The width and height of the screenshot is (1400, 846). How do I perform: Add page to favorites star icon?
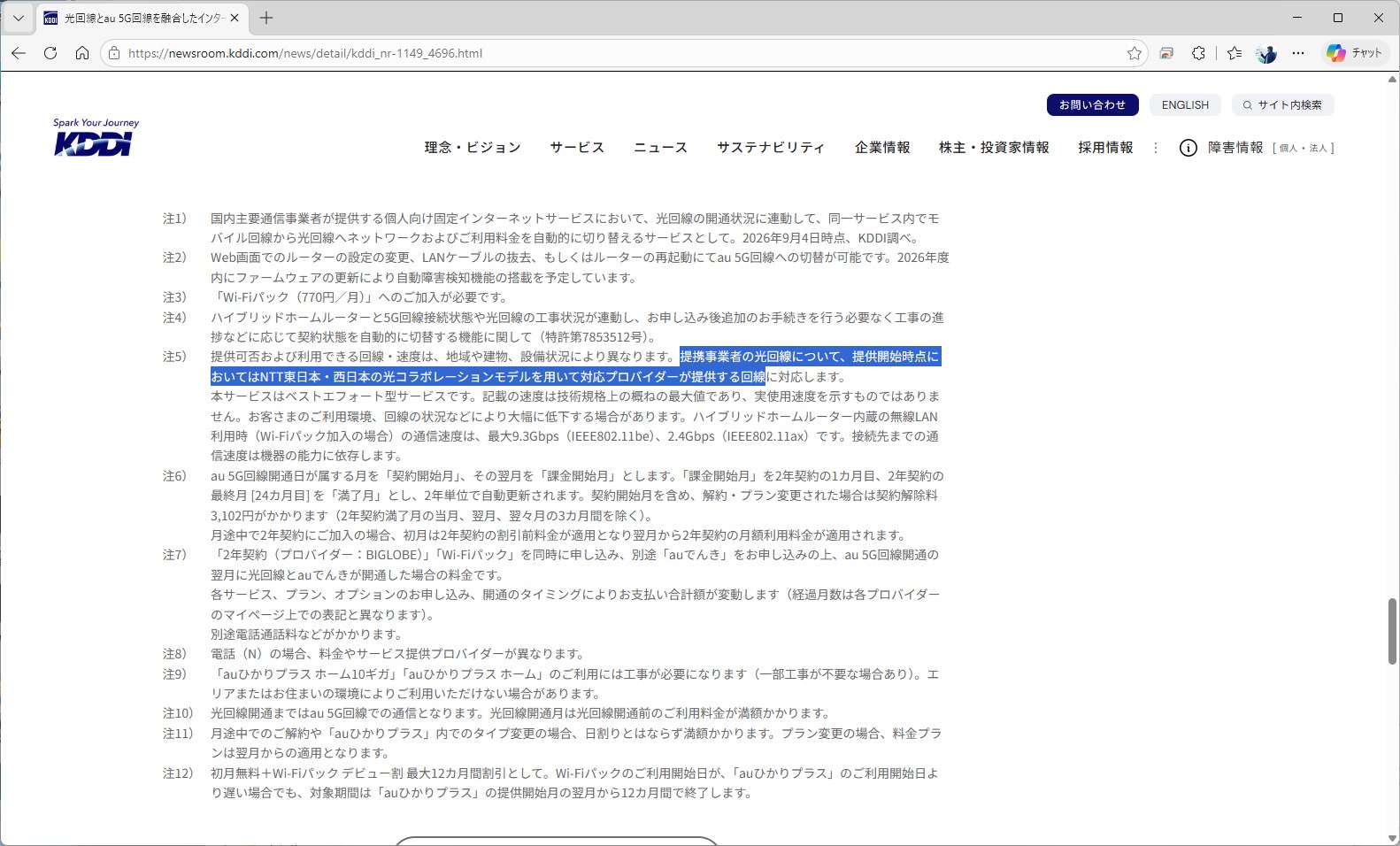1135,53
